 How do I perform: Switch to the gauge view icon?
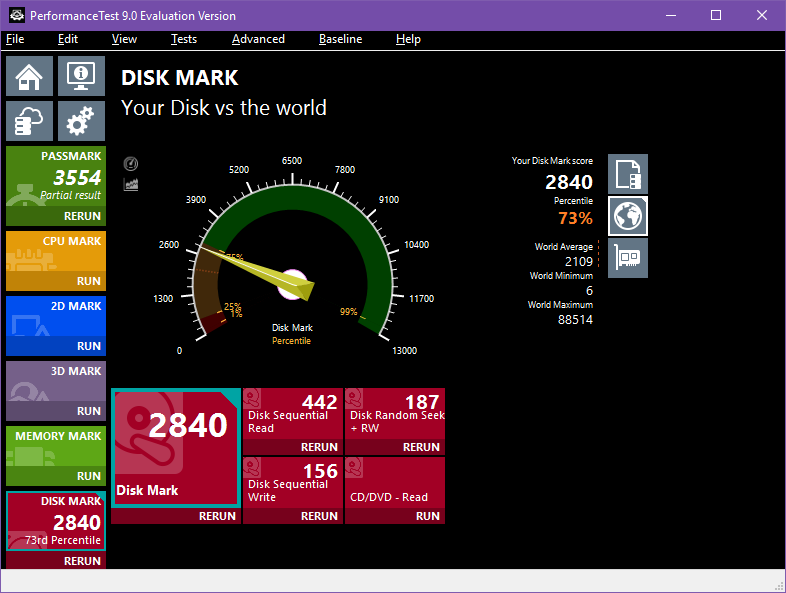pyautogui.click(x=131, y=164)
